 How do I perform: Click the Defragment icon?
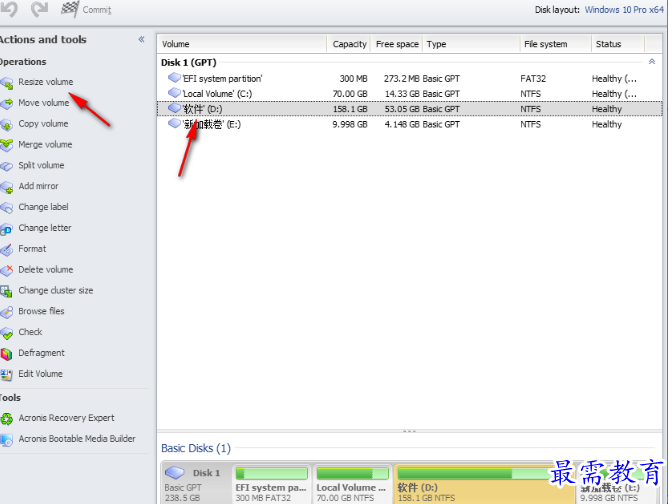click(7, 354)
